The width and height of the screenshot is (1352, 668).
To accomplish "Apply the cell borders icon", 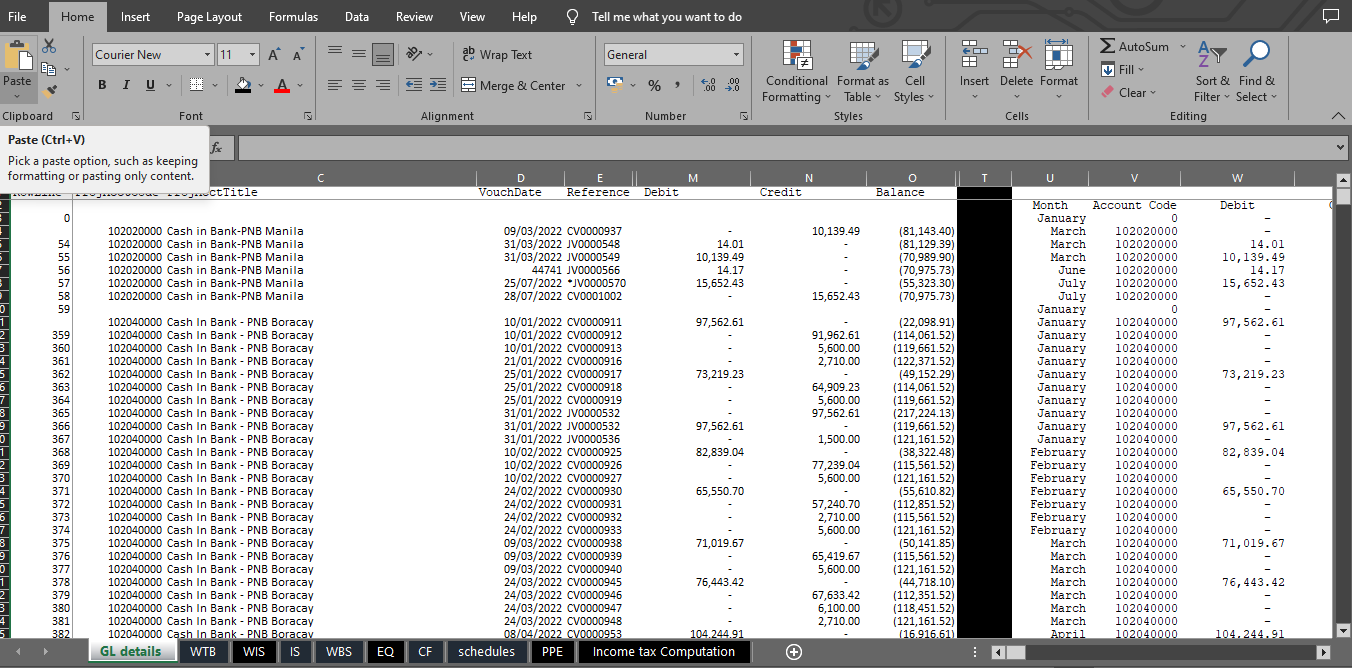I will [x=197, y=86].
